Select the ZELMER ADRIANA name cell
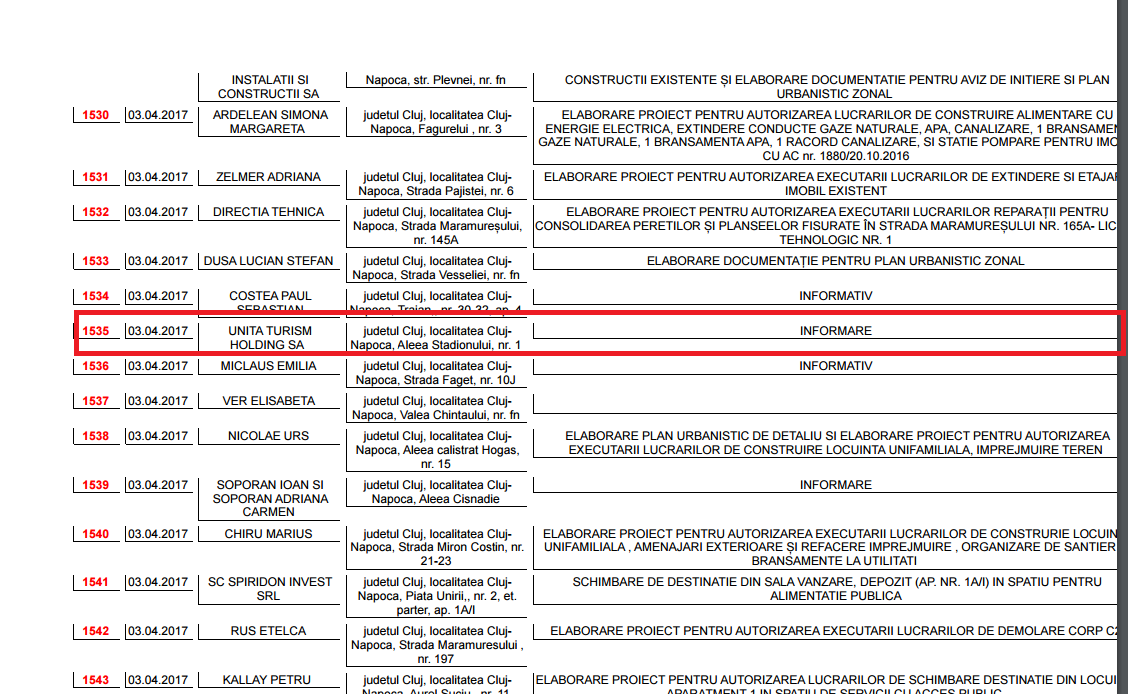This screenshot has width=1128, height=694. click(x=269, y=177)
